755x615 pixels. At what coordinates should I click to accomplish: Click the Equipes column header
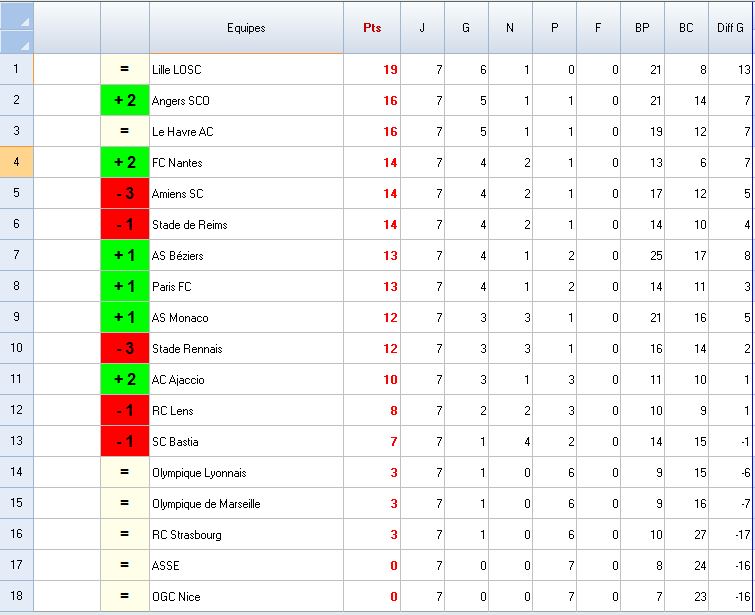click(x=246, y=28)
